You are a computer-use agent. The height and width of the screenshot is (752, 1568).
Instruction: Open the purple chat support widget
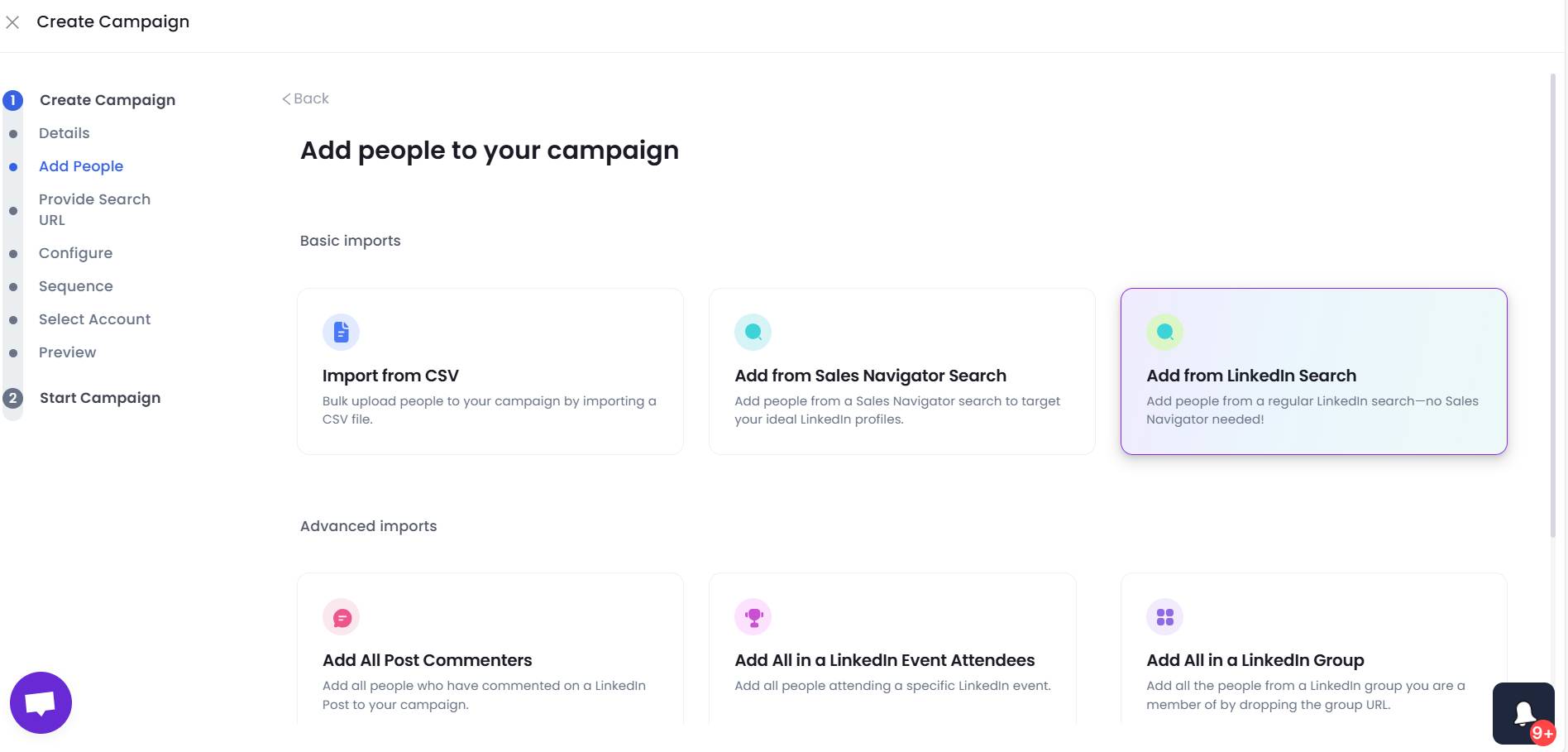[x=40, y=702]
